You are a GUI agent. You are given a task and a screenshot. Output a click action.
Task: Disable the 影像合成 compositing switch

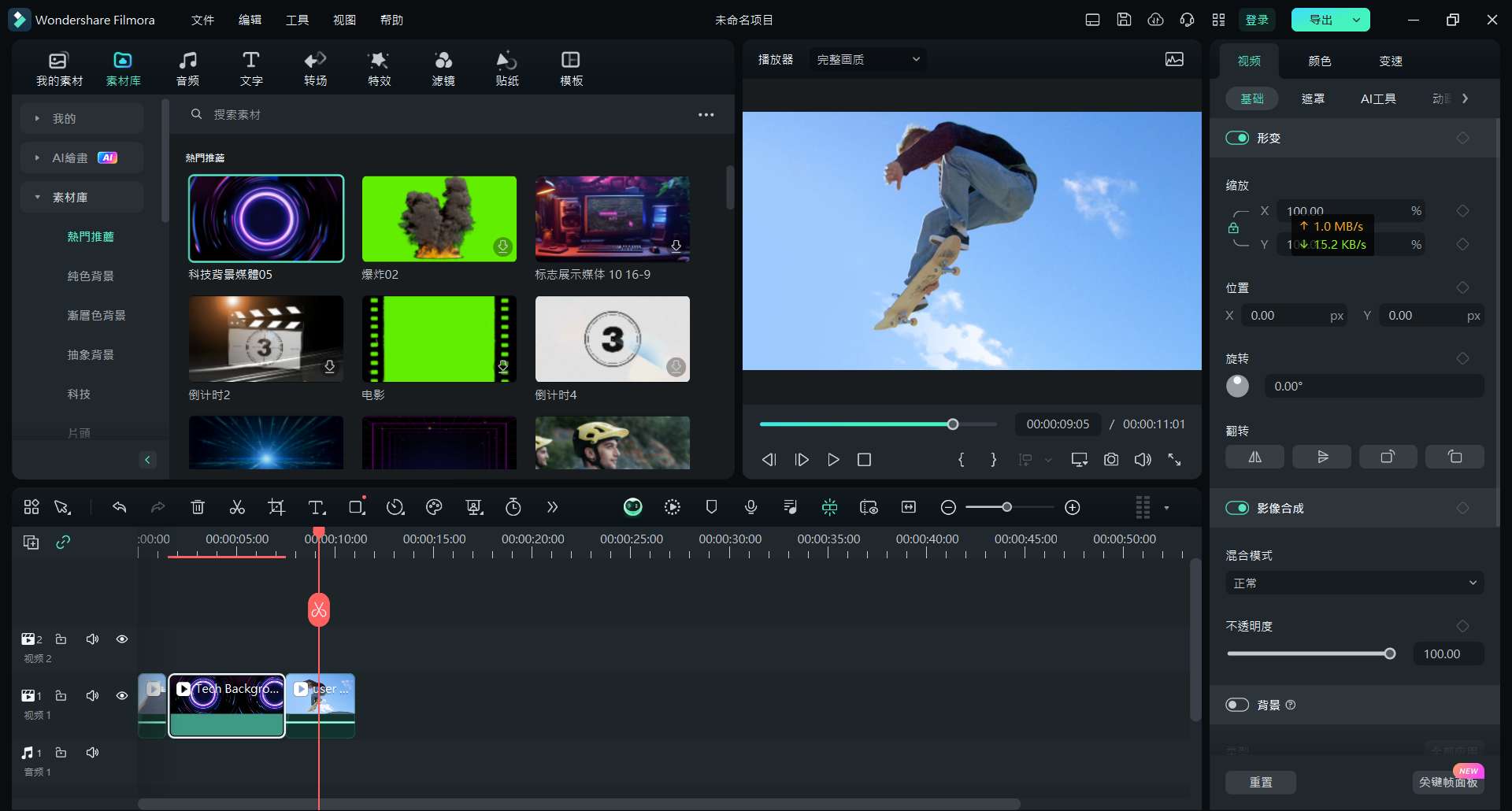click(1237, 509)
